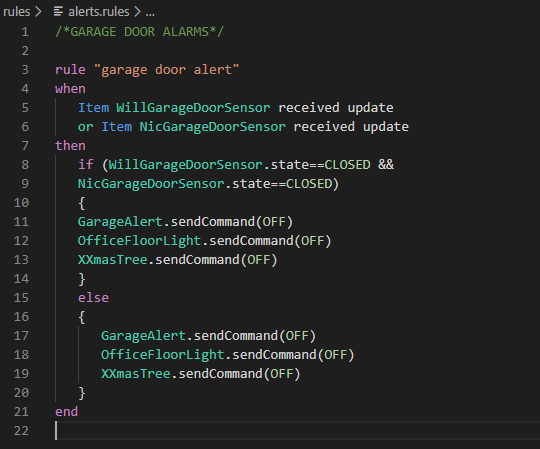540x449 pixels.
Task: Expand the breadcrumb ellipsis symbol list
Action: (150, 13)
